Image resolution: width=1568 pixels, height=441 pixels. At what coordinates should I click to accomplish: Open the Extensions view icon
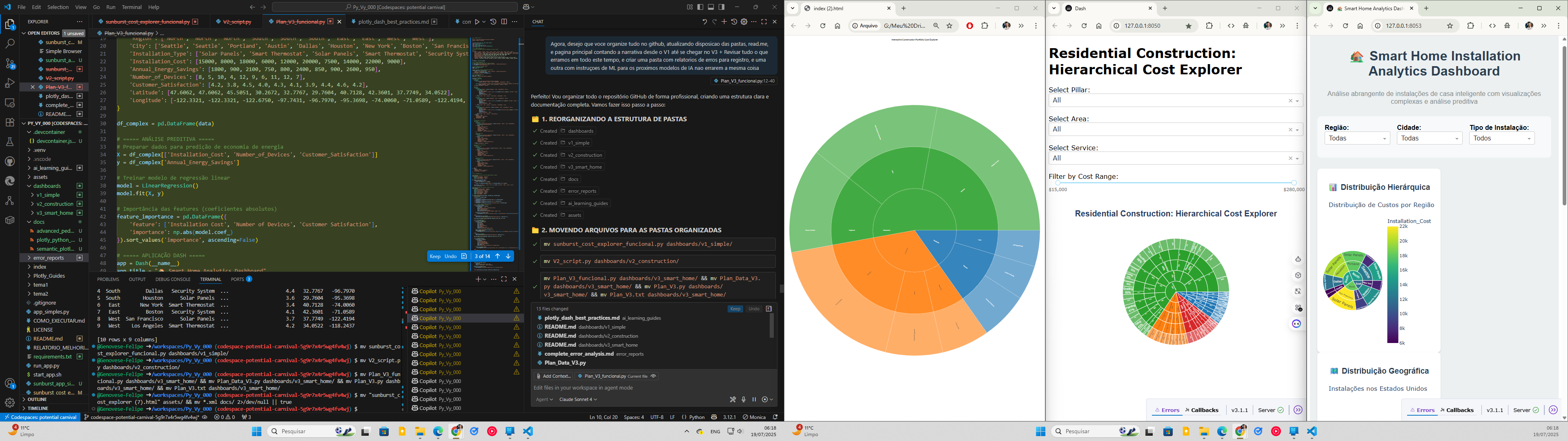tap(10, 122)
